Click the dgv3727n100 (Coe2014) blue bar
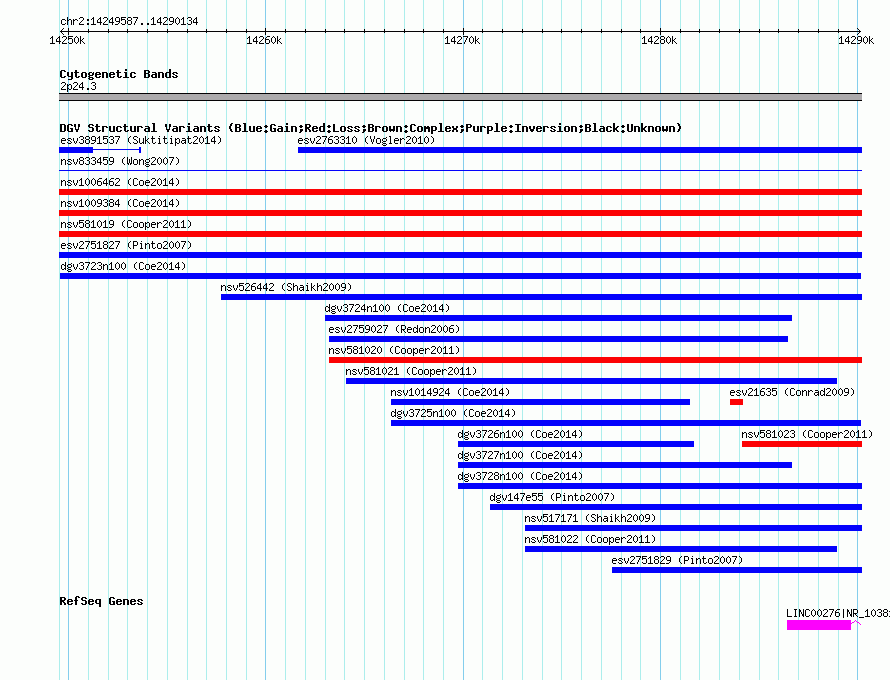Viewport: 890px width, 680px height. (x=625, y=465)
